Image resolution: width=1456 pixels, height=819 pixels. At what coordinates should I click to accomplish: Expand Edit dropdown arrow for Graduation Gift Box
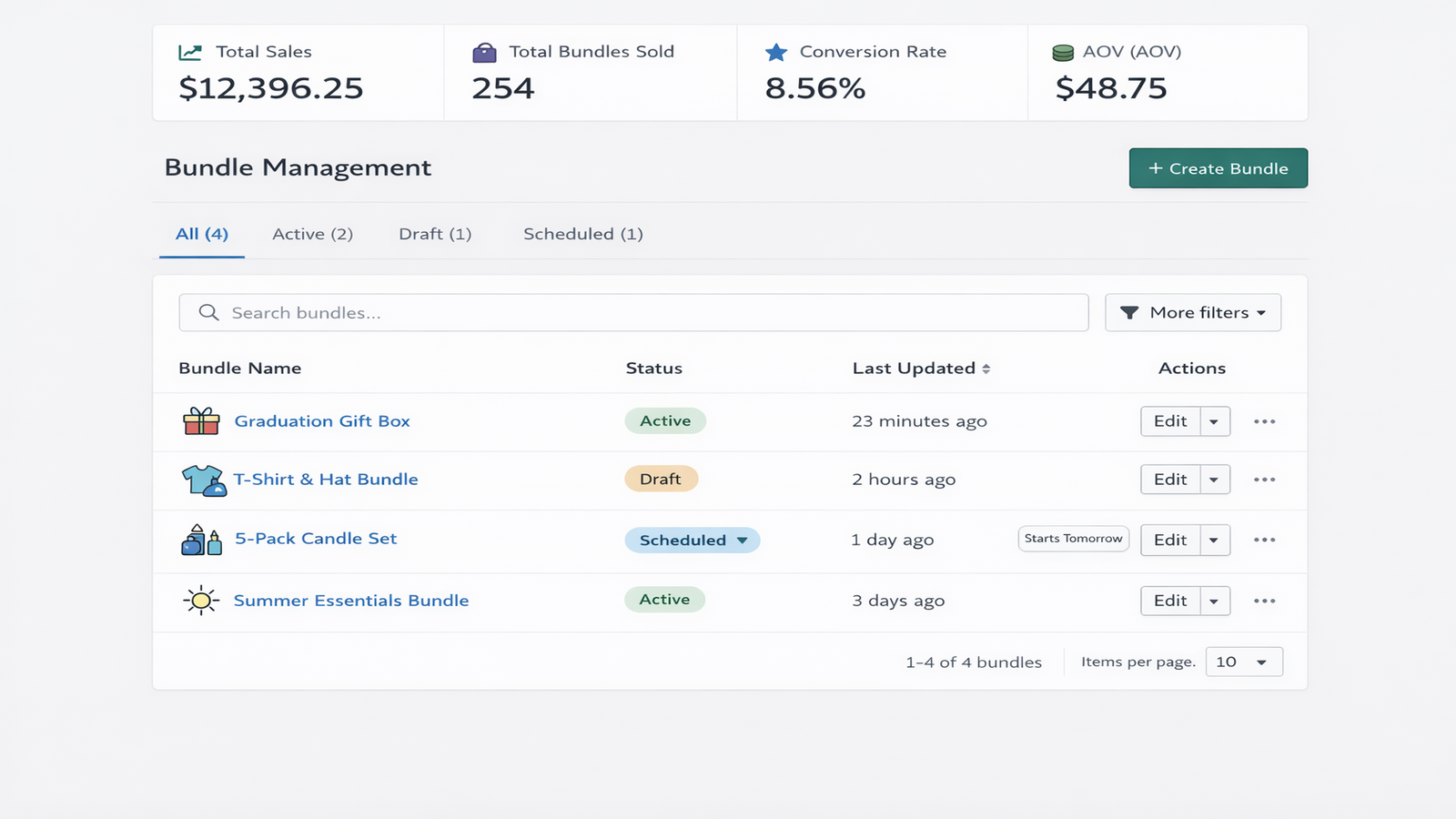(x=1215, y=421)
